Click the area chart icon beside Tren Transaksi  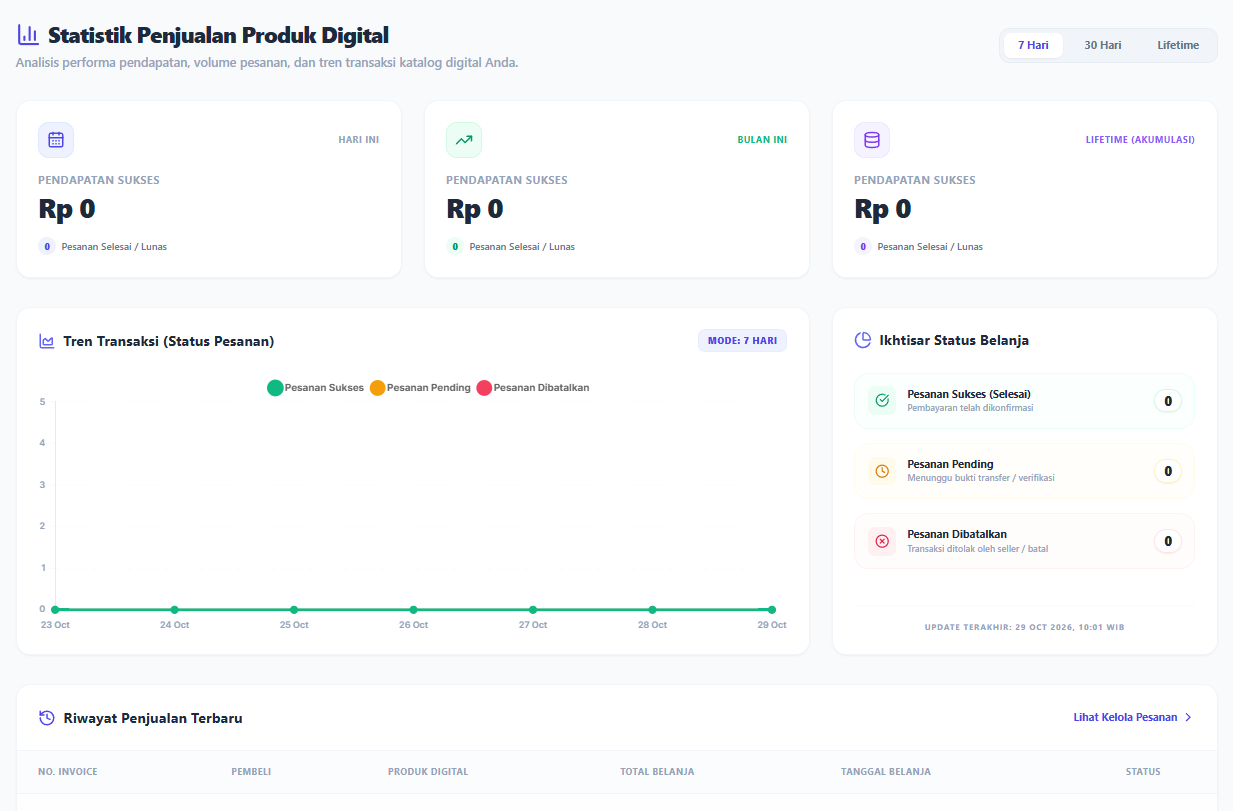pyautogui.click(x=47, y=341)
